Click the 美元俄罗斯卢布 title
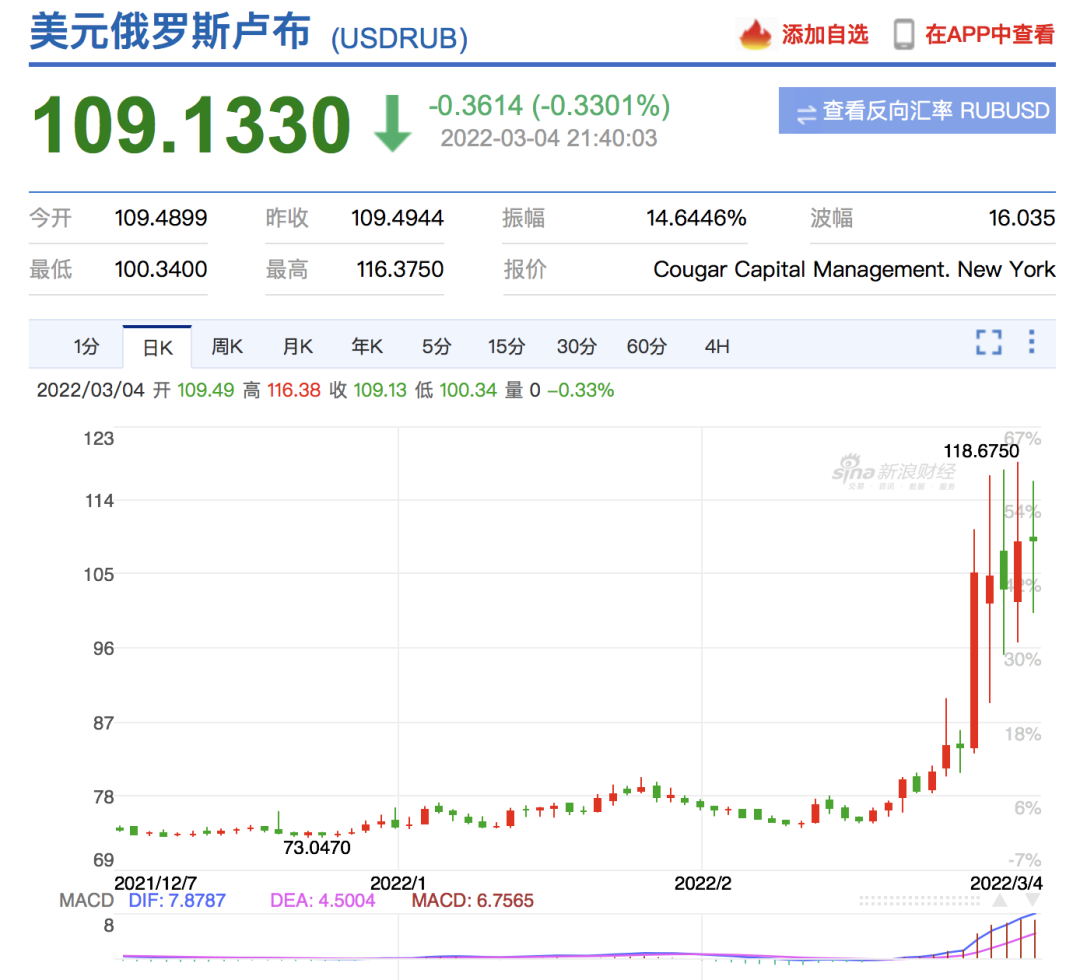Viewport: 1080px width, 980px height. pos(170,32)
